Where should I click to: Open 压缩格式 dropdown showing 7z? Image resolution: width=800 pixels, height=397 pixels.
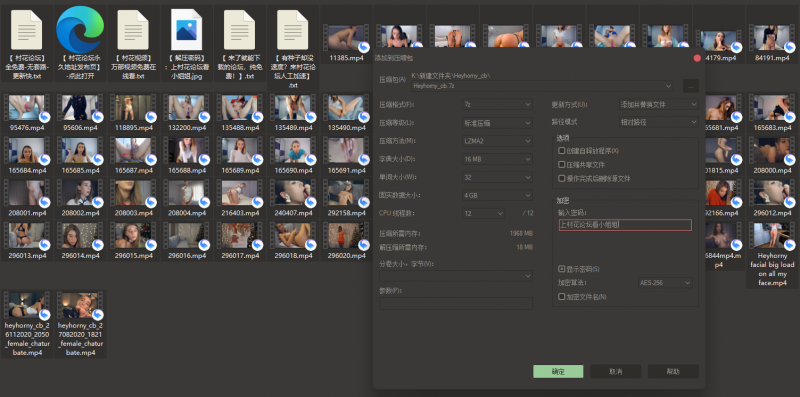click(x=497, y=104)
